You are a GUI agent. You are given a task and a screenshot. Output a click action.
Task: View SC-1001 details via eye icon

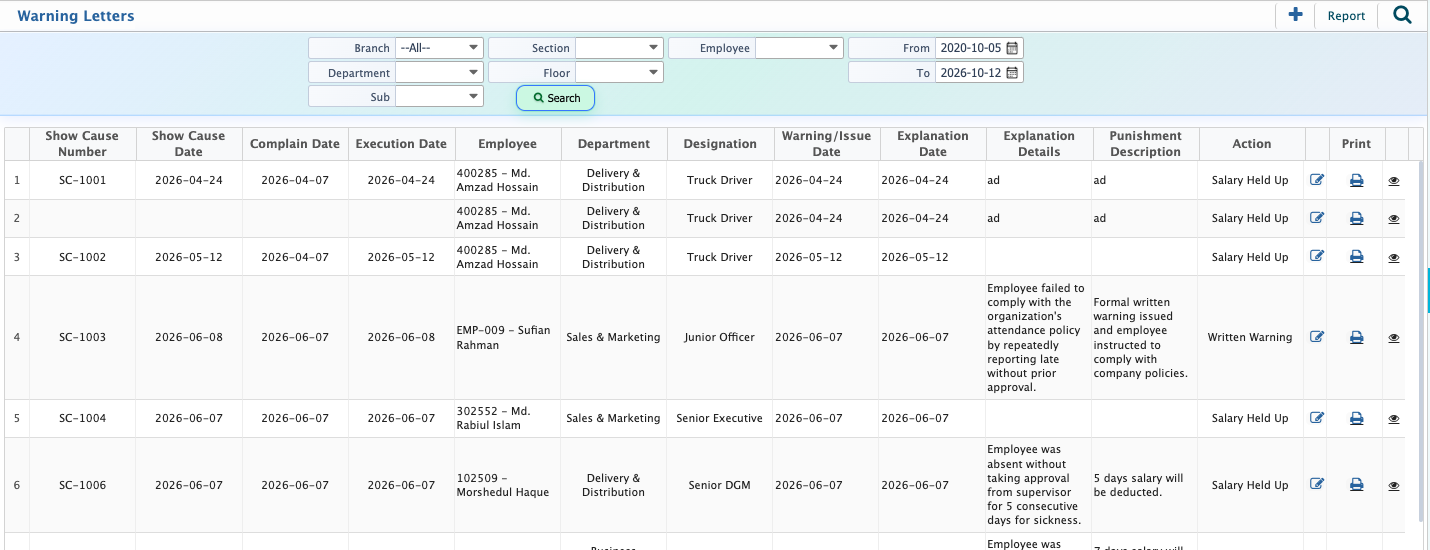[x=1394, y=181]
